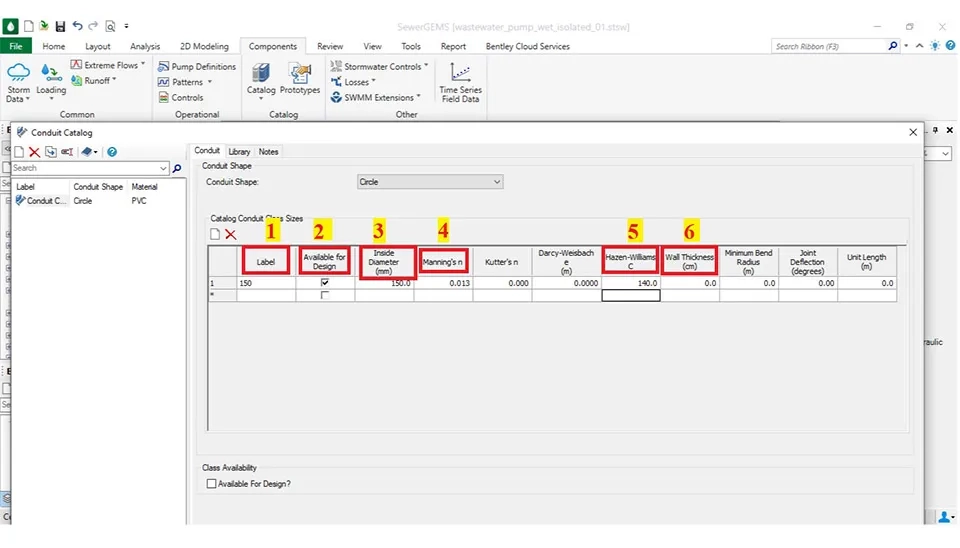
Task: Add a new conduit class size row
Action: (214, 234)
